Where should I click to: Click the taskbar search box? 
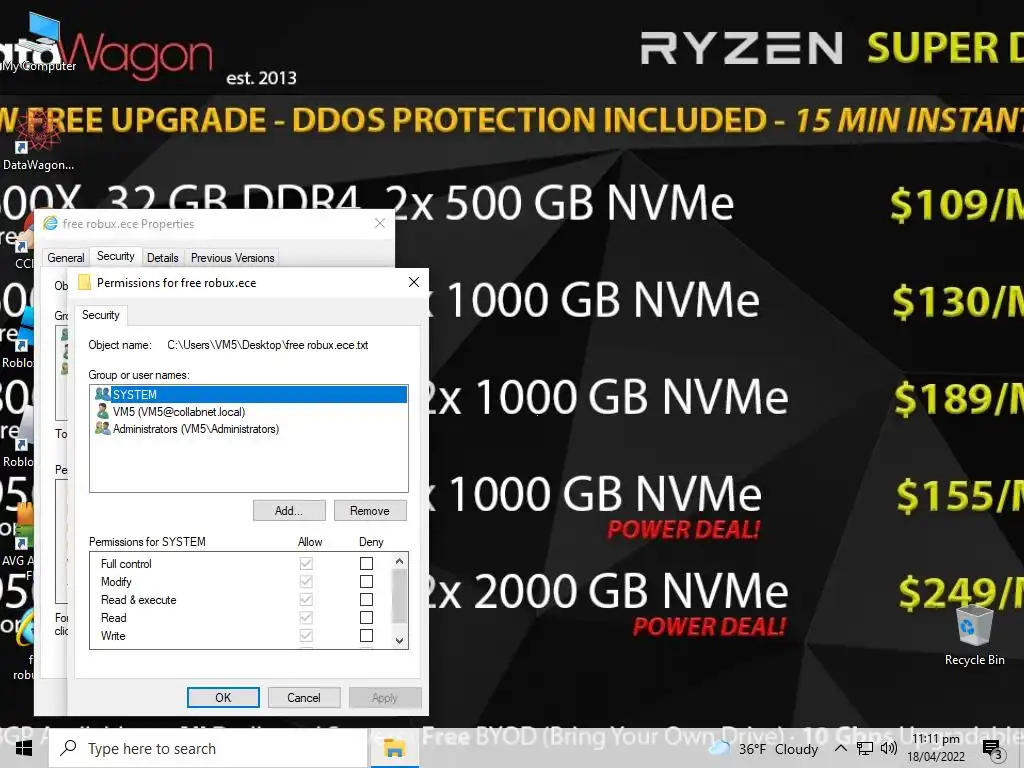208,748
